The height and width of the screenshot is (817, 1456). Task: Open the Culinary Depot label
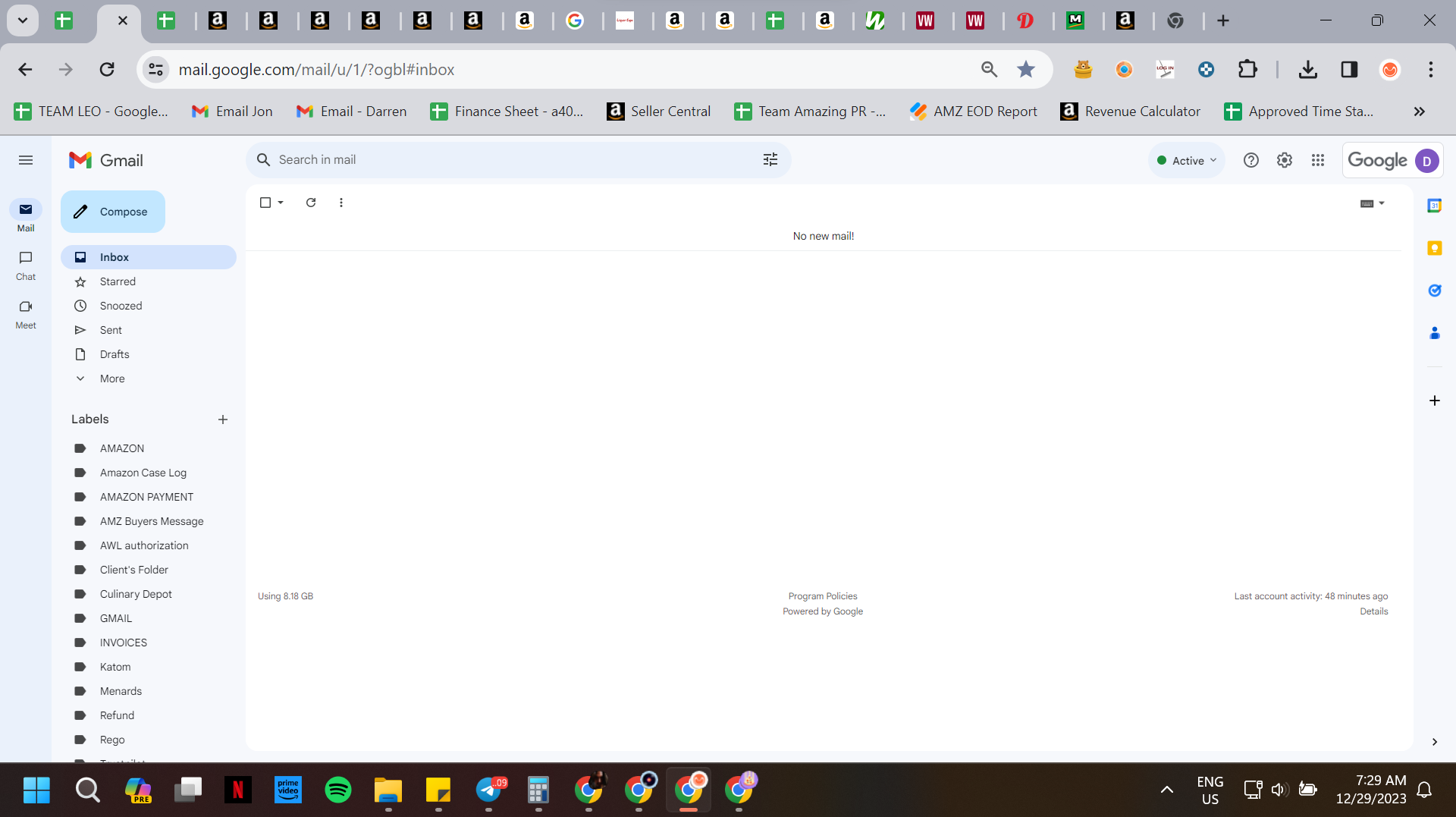(x=149, y=594)
